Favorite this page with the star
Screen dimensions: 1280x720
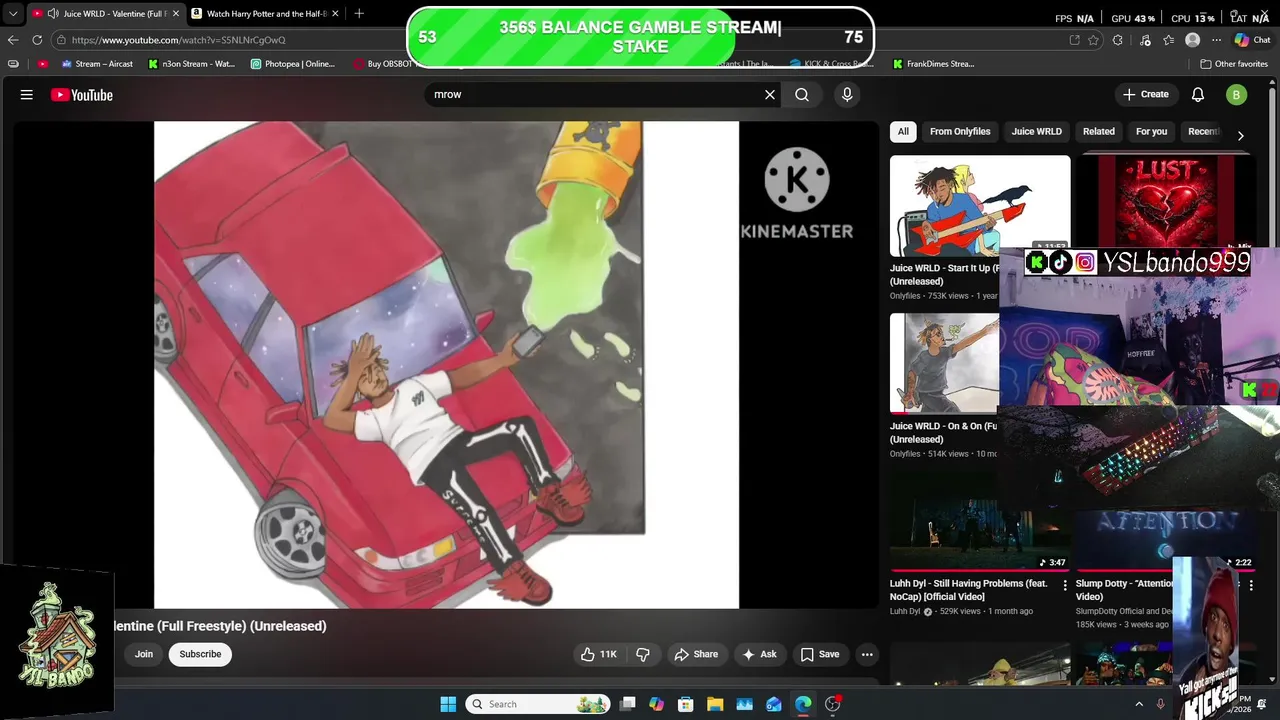point(1093,40)
